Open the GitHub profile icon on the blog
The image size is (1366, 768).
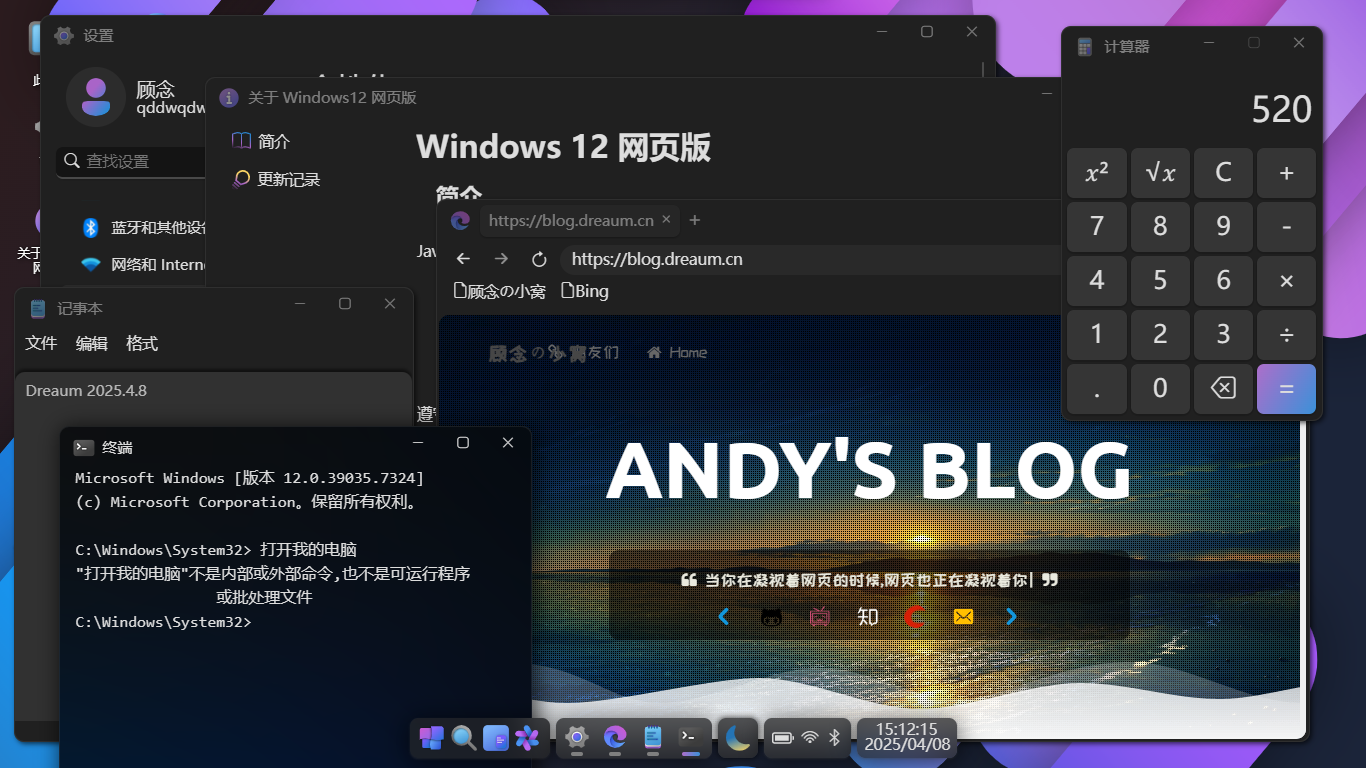[771, 617]
